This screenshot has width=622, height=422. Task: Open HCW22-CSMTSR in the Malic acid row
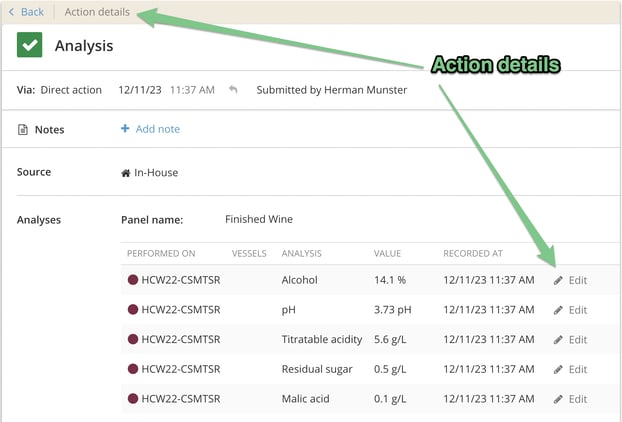click(x=181, y=399)
